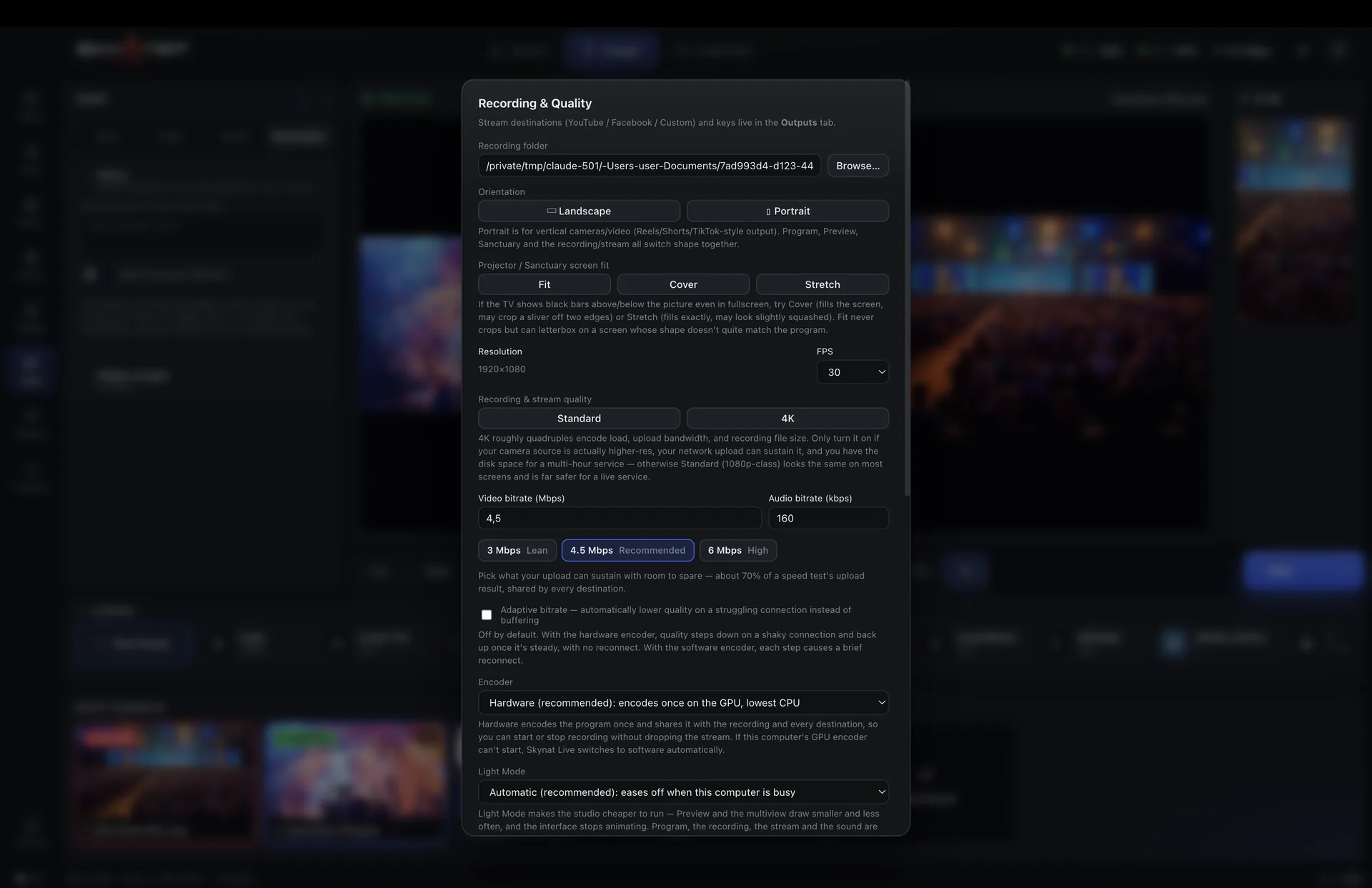Enable the Adaptive bitrate checkbox
Screen dimensions: 1372x888
pos(487,615)
